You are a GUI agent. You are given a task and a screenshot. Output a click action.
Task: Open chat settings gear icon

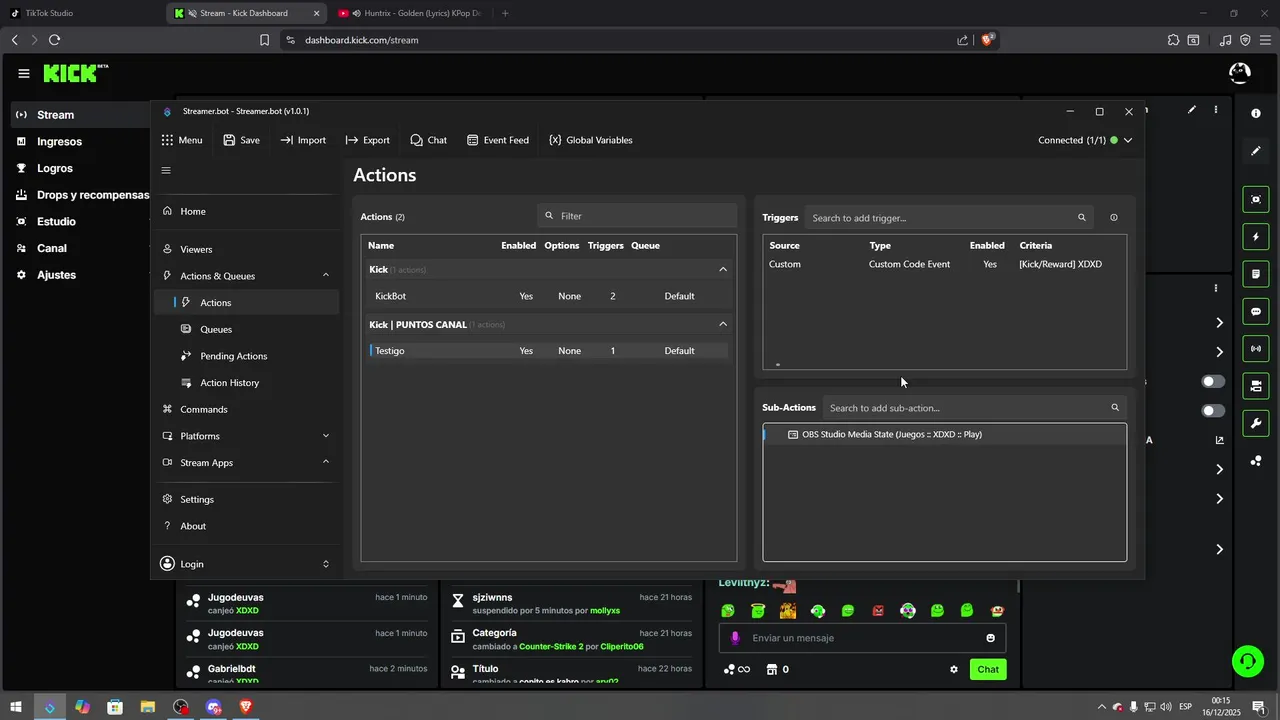pos(954,669)
